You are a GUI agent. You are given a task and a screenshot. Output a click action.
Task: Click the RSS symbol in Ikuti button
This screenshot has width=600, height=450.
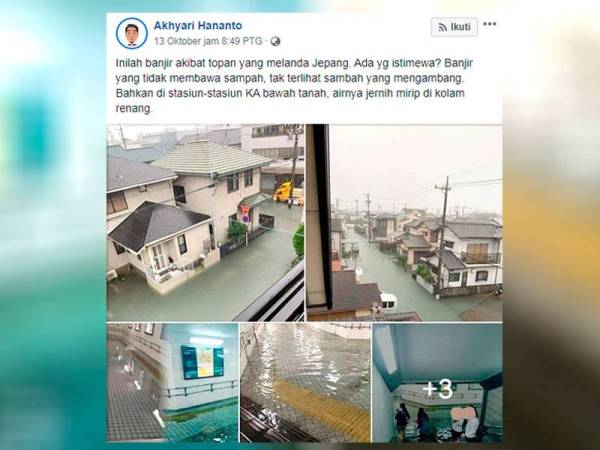coord(443,27)
